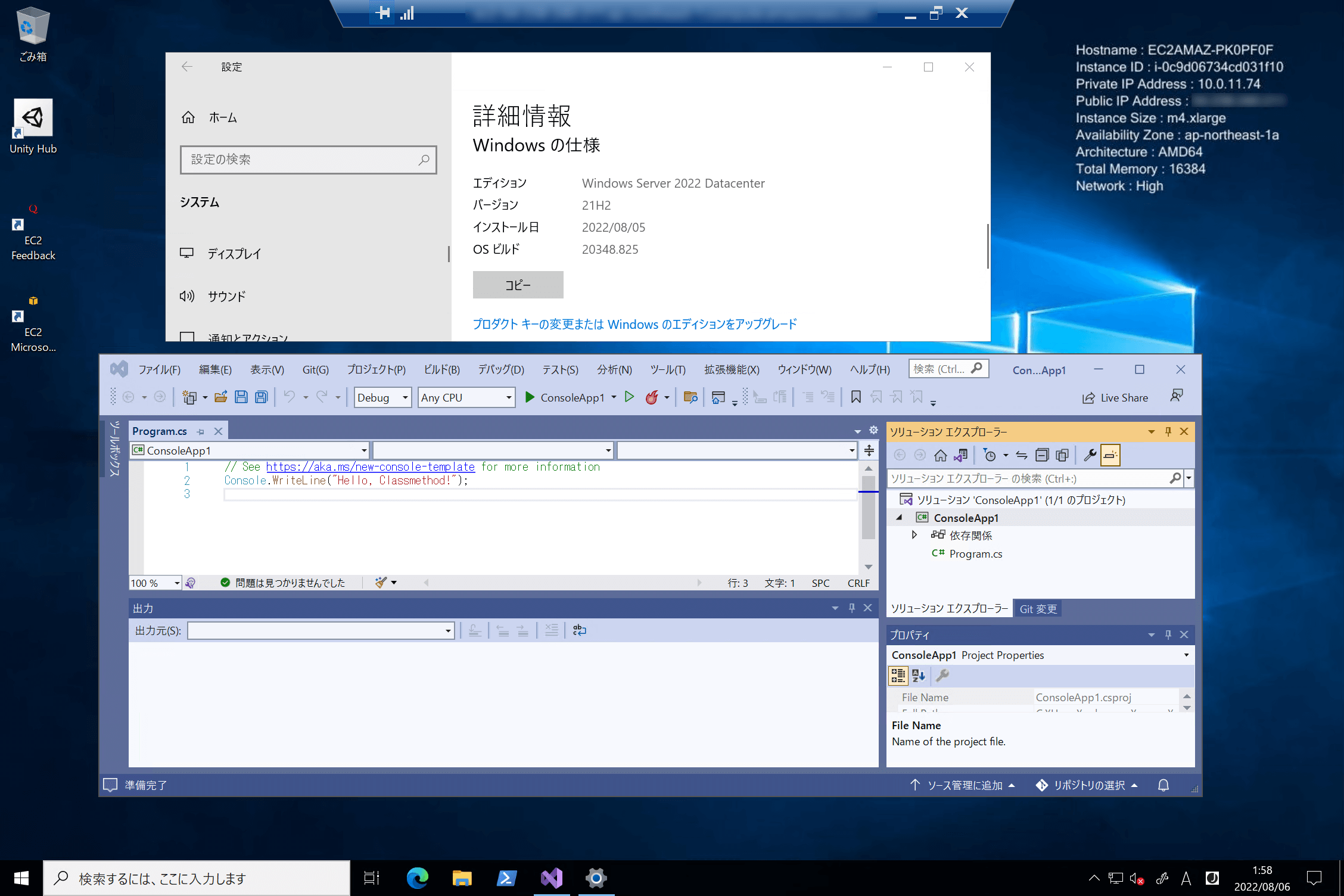Viewport: 1344px width, 896px height.
Task: Open the Any CPU platform dropdown
Action: 467,397
